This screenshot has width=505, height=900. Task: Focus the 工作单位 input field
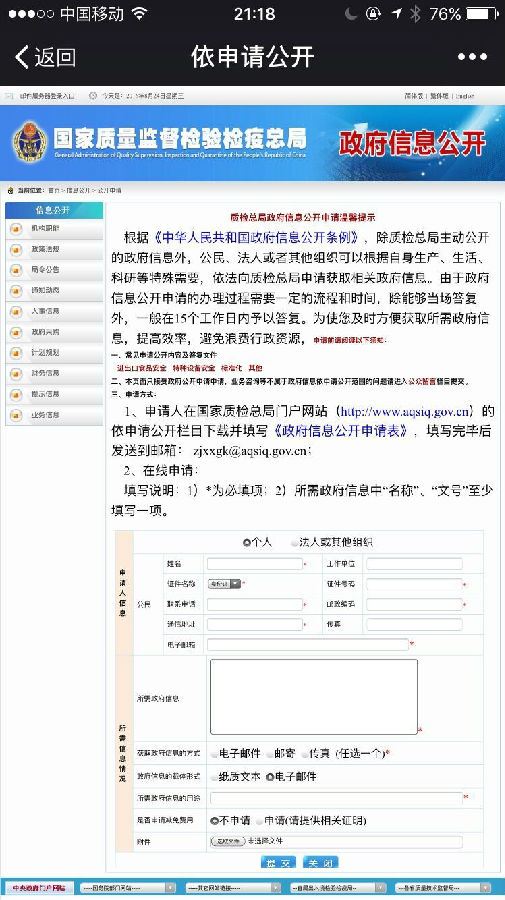pyautogui.click(x=414, y=564)
